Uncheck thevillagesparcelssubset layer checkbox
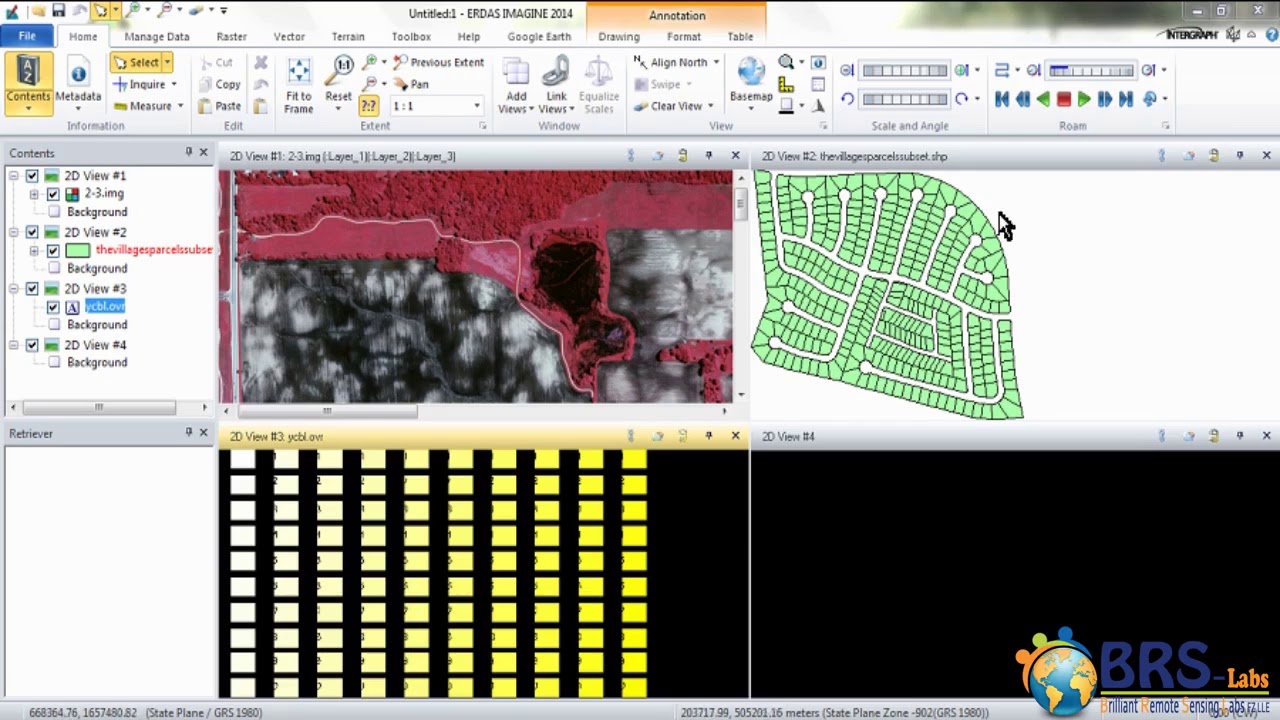 click(x=53, y=250)
